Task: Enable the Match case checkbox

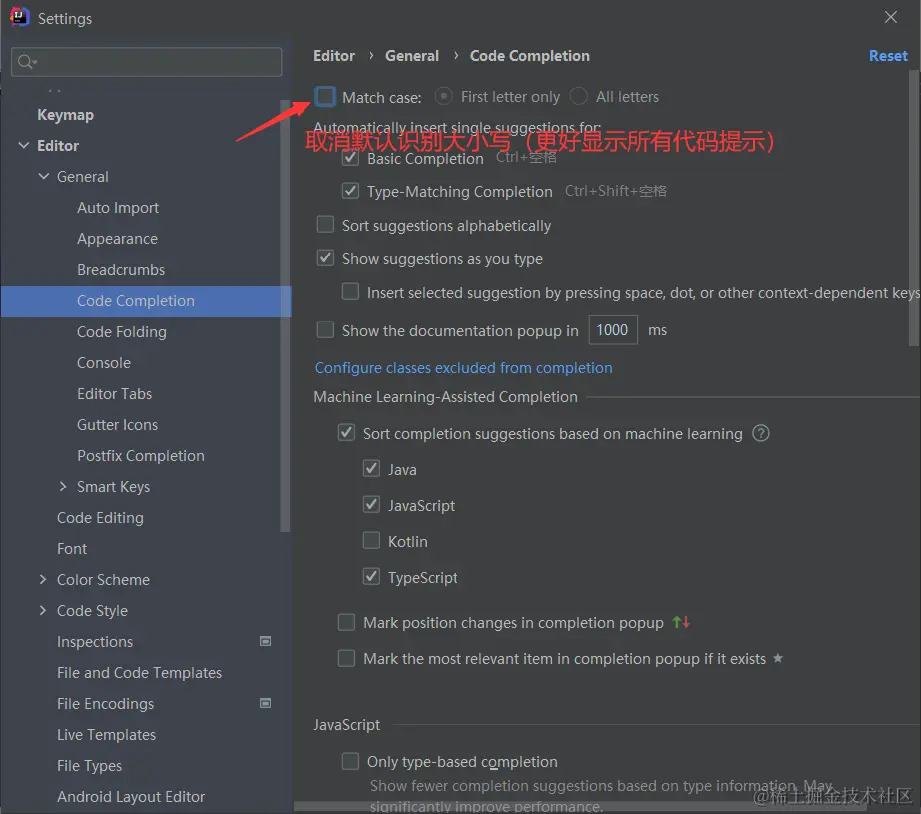Action: coord(325,96)
